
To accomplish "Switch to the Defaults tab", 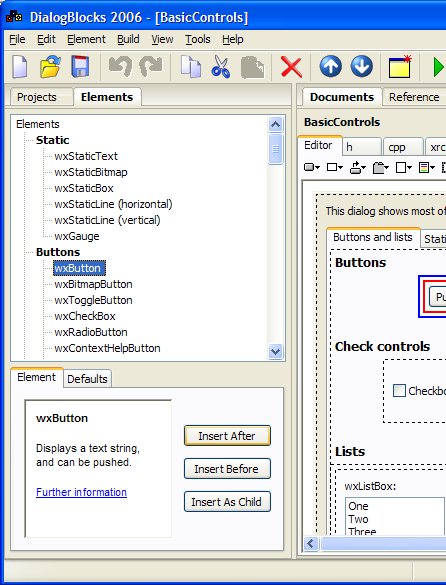I will tap(87, 379).
